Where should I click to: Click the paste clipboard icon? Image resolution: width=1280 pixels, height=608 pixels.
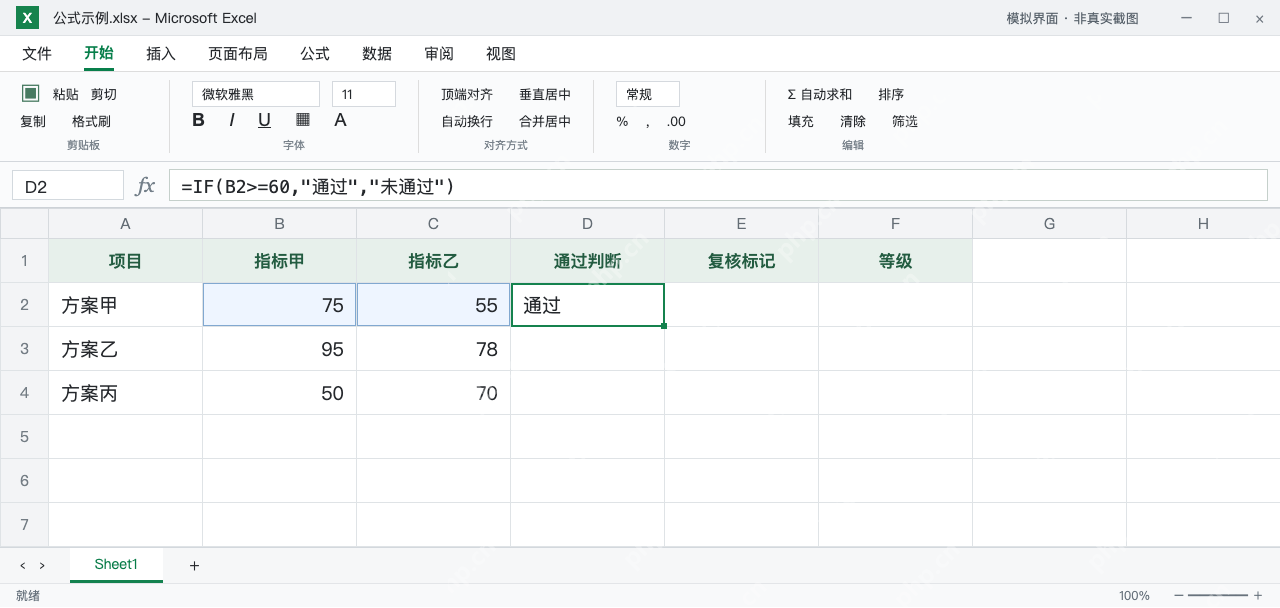tap(31, 93)
